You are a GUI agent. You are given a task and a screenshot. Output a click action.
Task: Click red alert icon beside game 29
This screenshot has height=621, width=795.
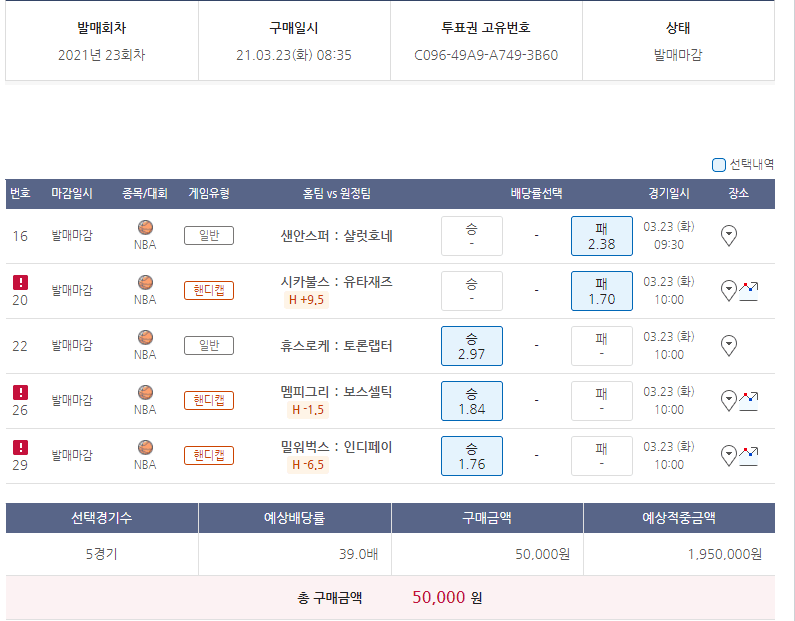point(20,448)
